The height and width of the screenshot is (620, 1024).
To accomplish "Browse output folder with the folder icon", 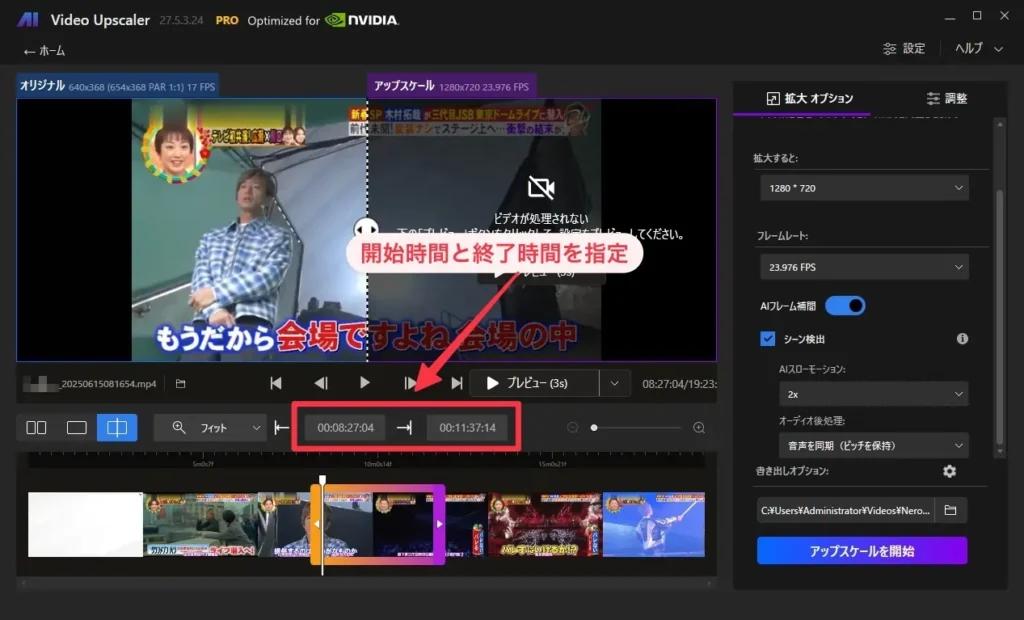I will coord(950,510).
